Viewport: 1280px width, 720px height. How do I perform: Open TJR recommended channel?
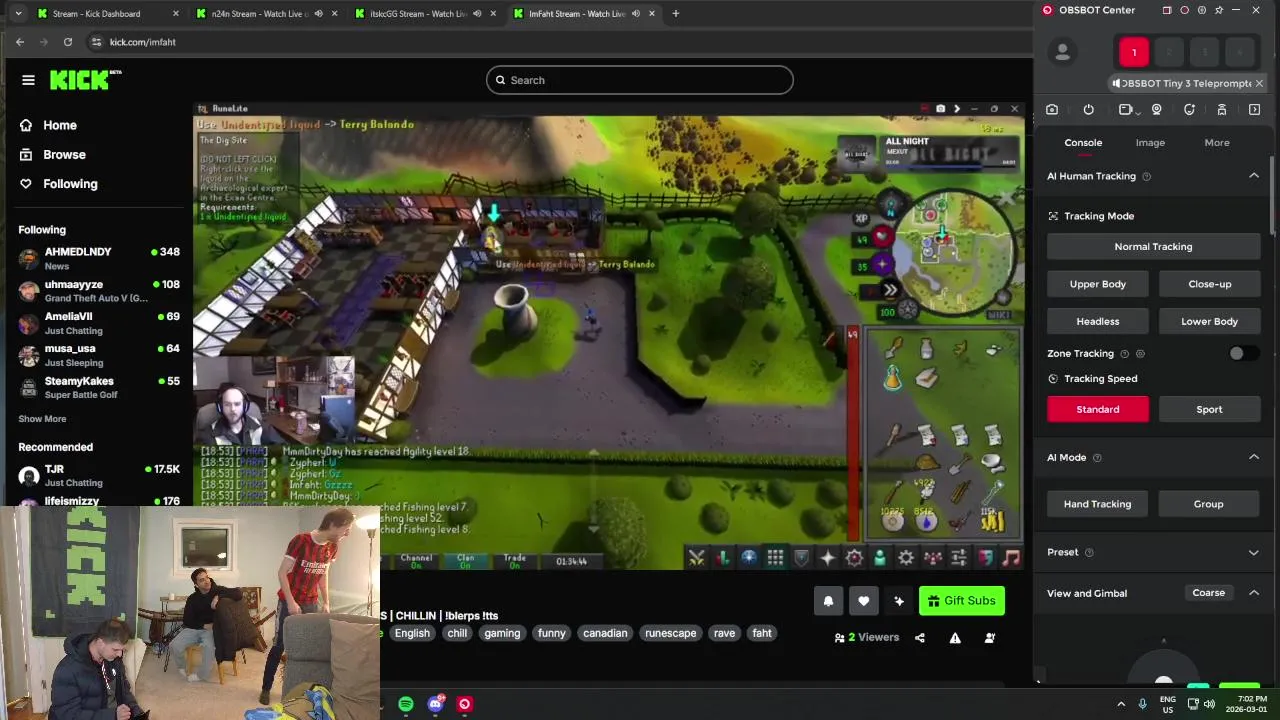[98, 476]
